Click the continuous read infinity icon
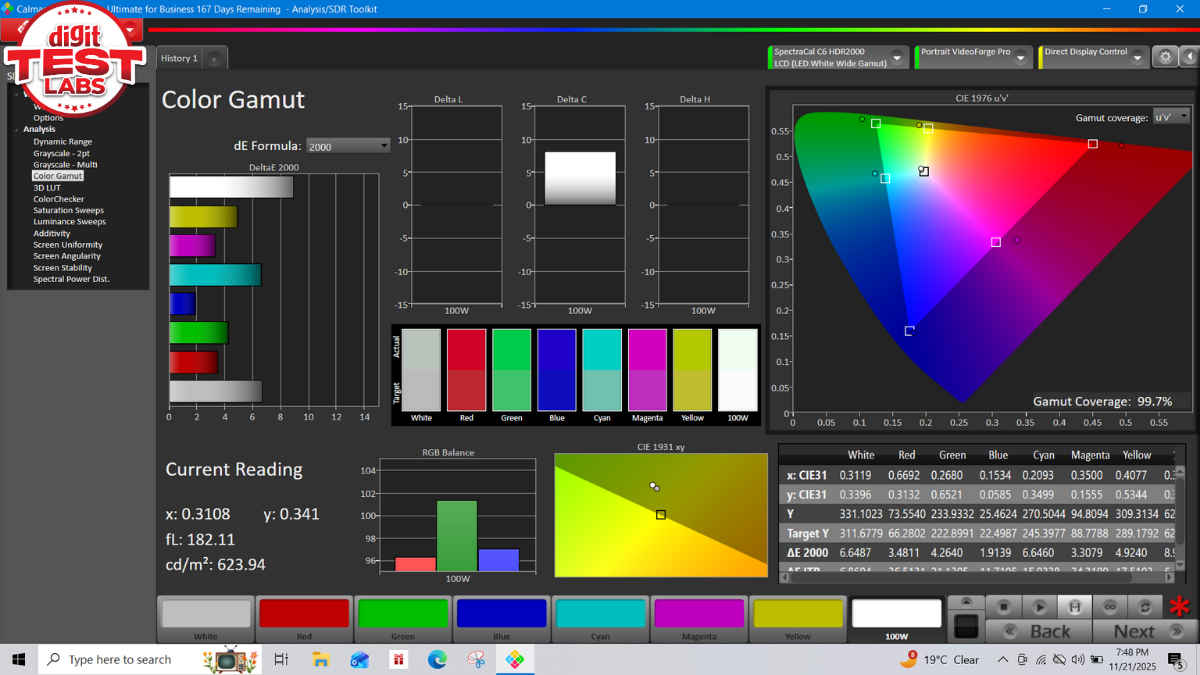 point(1109,607)
